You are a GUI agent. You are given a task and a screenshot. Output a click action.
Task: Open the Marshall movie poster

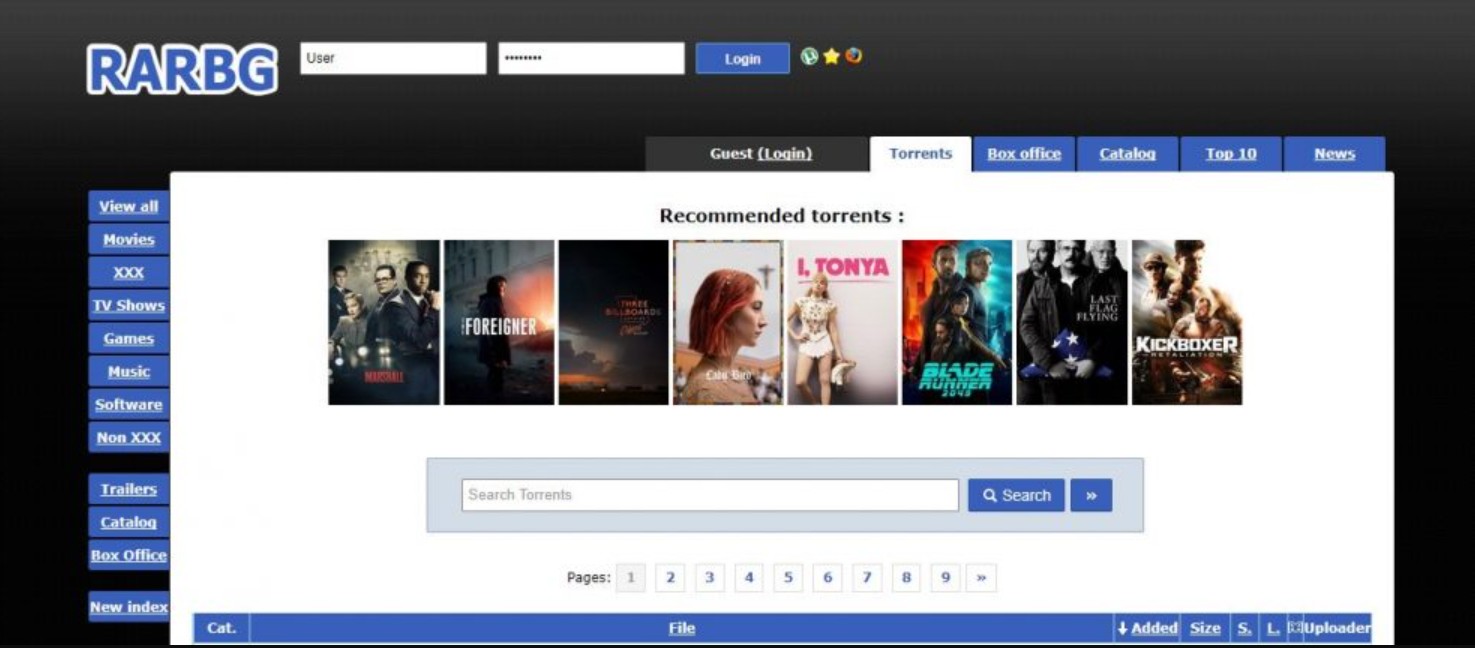(384, 322)
